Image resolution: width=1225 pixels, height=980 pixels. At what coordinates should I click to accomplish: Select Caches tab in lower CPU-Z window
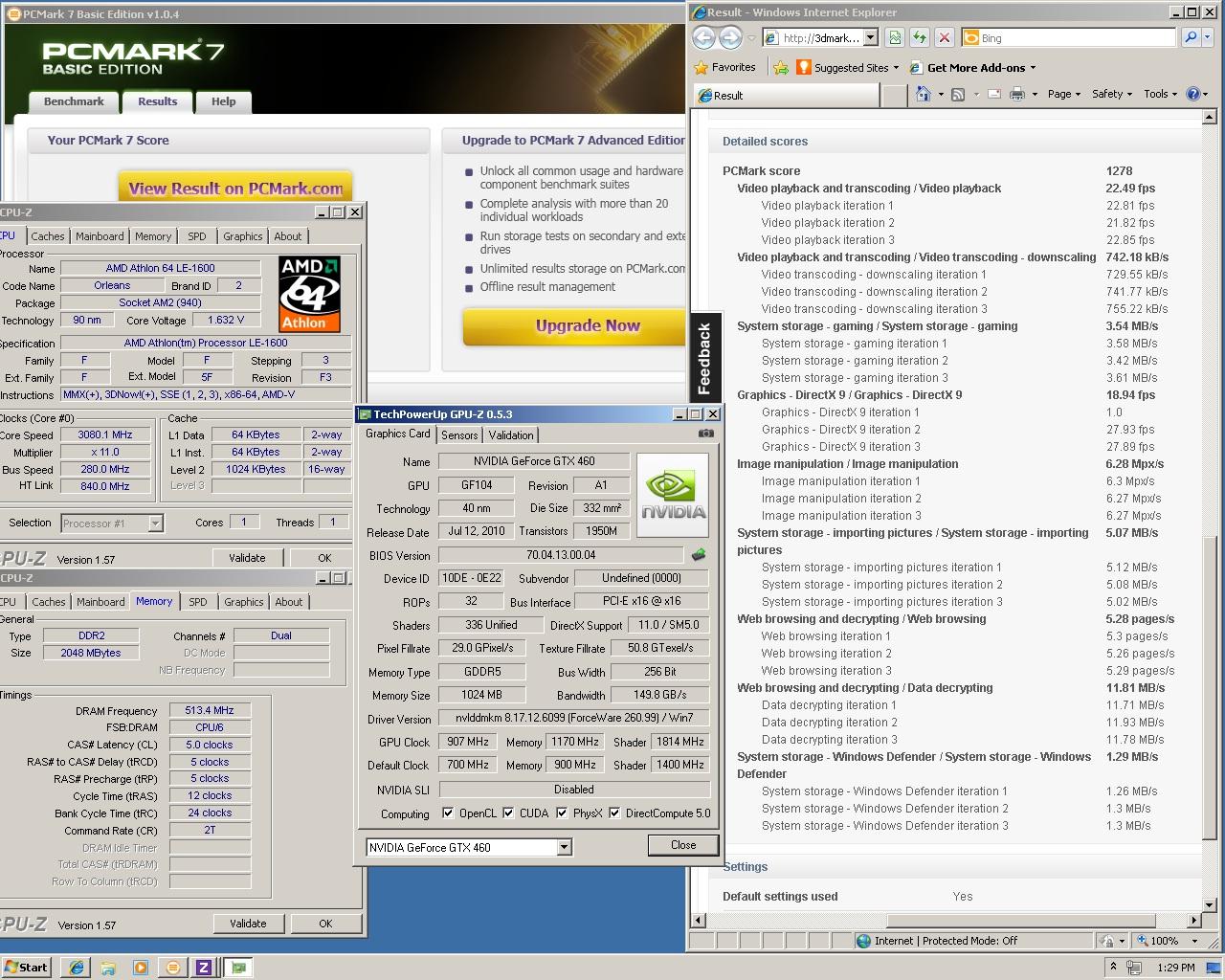coord(49,602)
